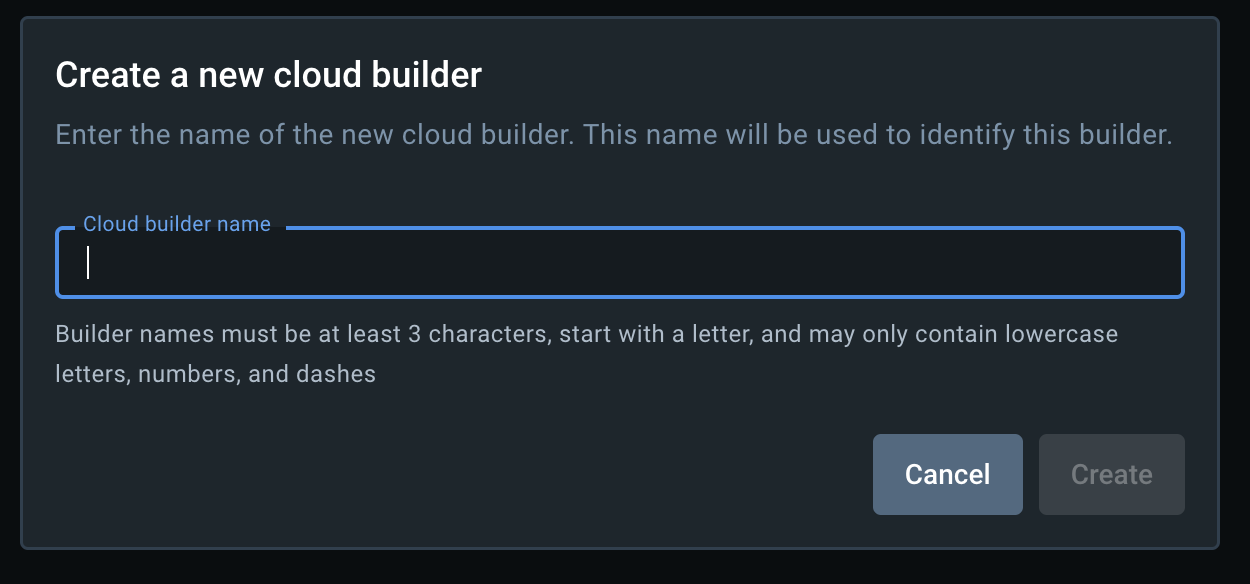The width and height of the screenshot is (1250, 584).
Task: Click the text cursor in the input
Action: click(87, 263)
